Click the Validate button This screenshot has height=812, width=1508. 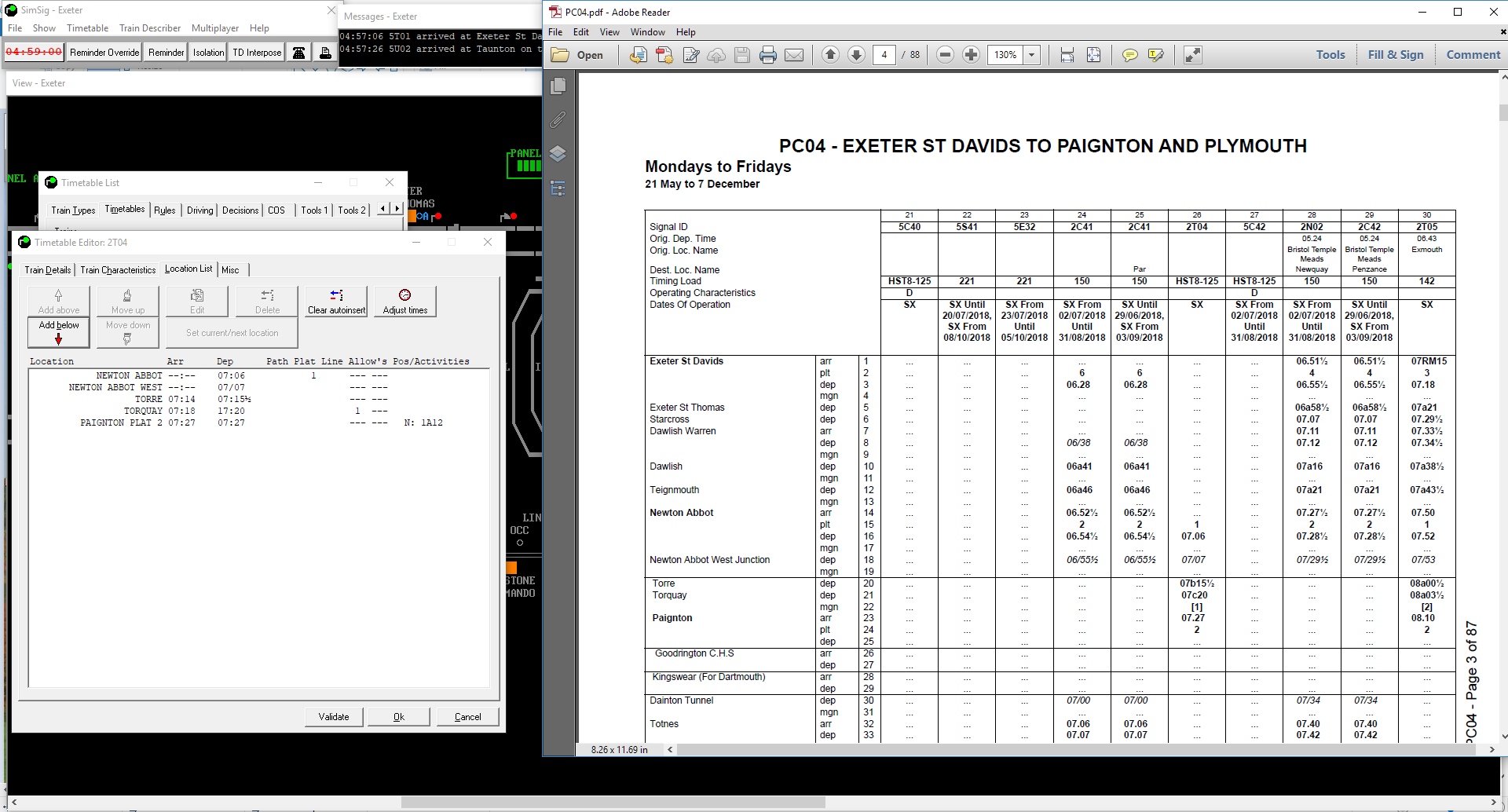(x=334, y=717)
